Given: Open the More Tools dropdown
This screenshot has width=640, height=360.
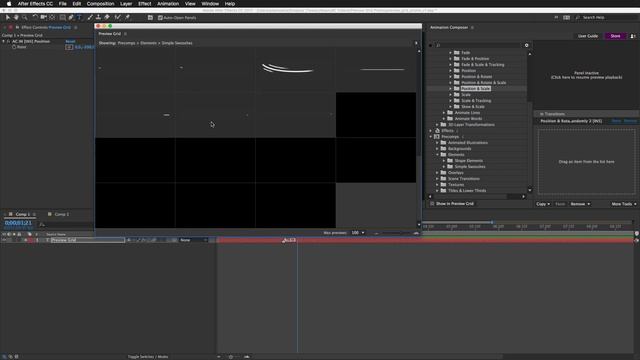Looking at the screenshot, I should [x=624, y=204].
